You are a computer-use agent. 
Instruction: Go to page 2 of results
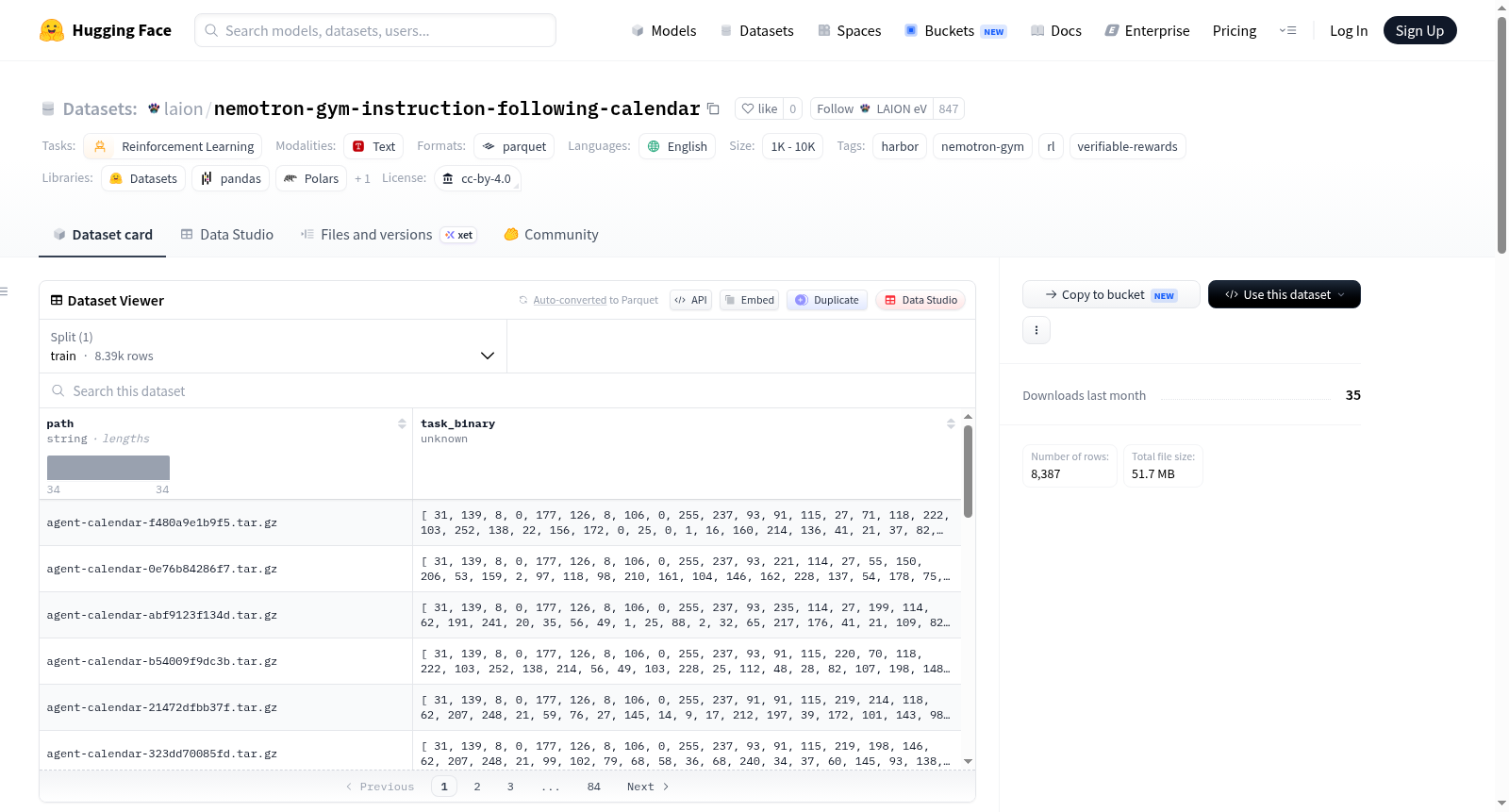click(x=477, y=787)
